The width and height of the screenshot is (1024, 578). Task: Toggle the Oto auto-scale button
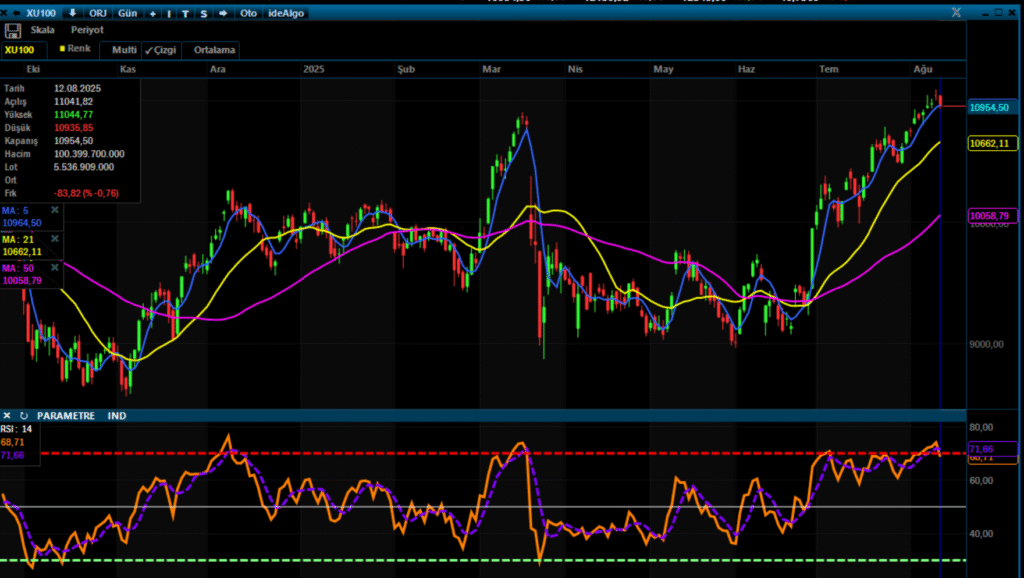coord(248,13)
